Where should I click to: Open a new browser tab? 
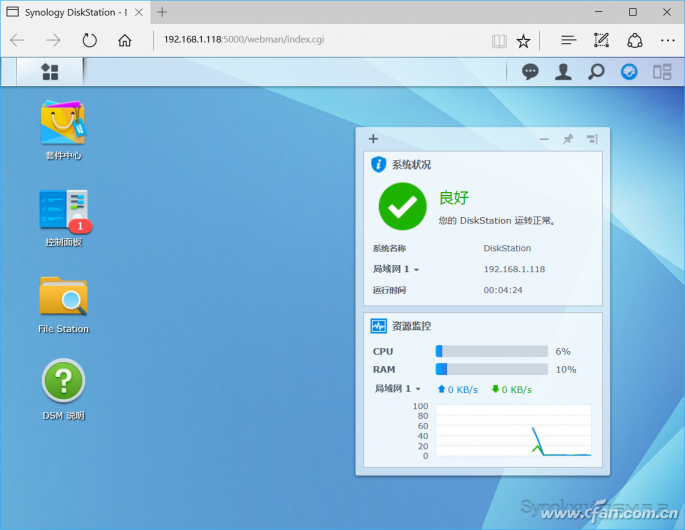162,12
